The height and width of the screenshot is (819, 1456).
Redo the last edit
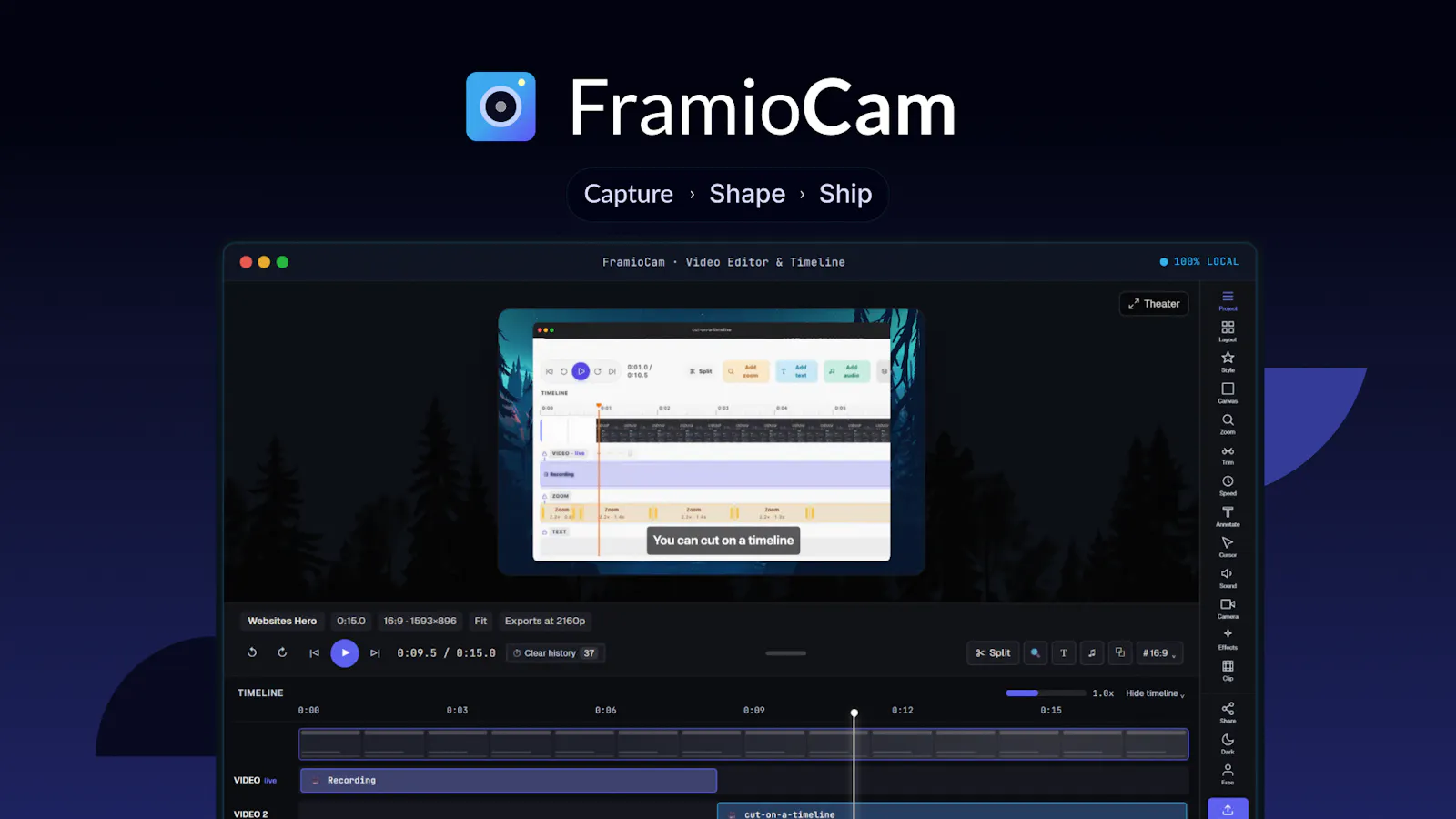282,652
